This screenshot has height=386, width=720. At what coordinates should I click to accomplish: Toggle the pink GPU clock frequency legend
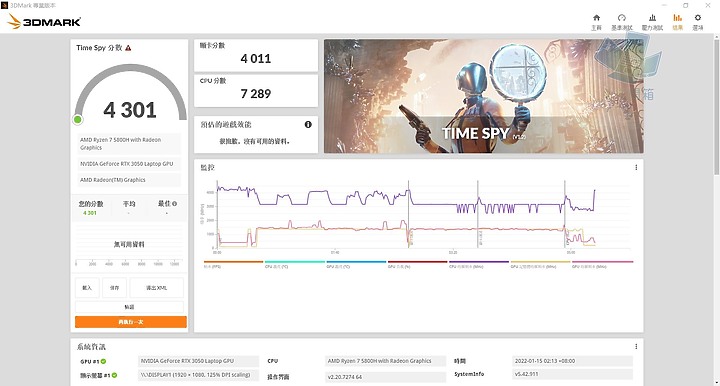tap(602, 264)
